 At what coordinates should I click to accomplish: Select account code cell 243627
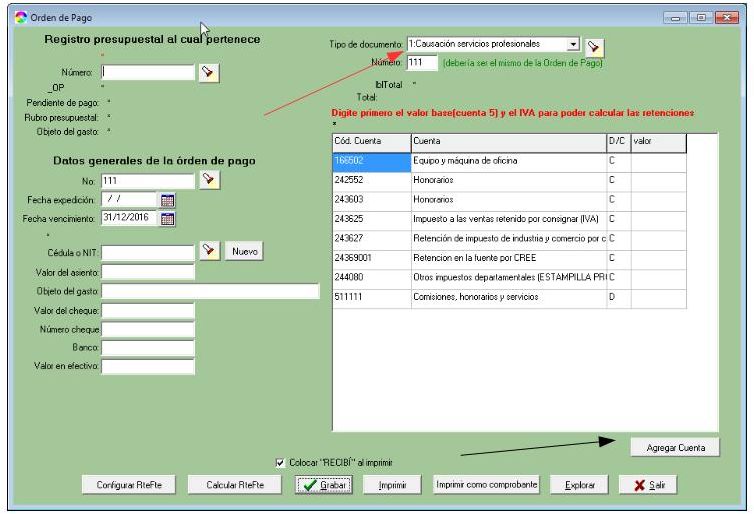click(x=372, y=240)
